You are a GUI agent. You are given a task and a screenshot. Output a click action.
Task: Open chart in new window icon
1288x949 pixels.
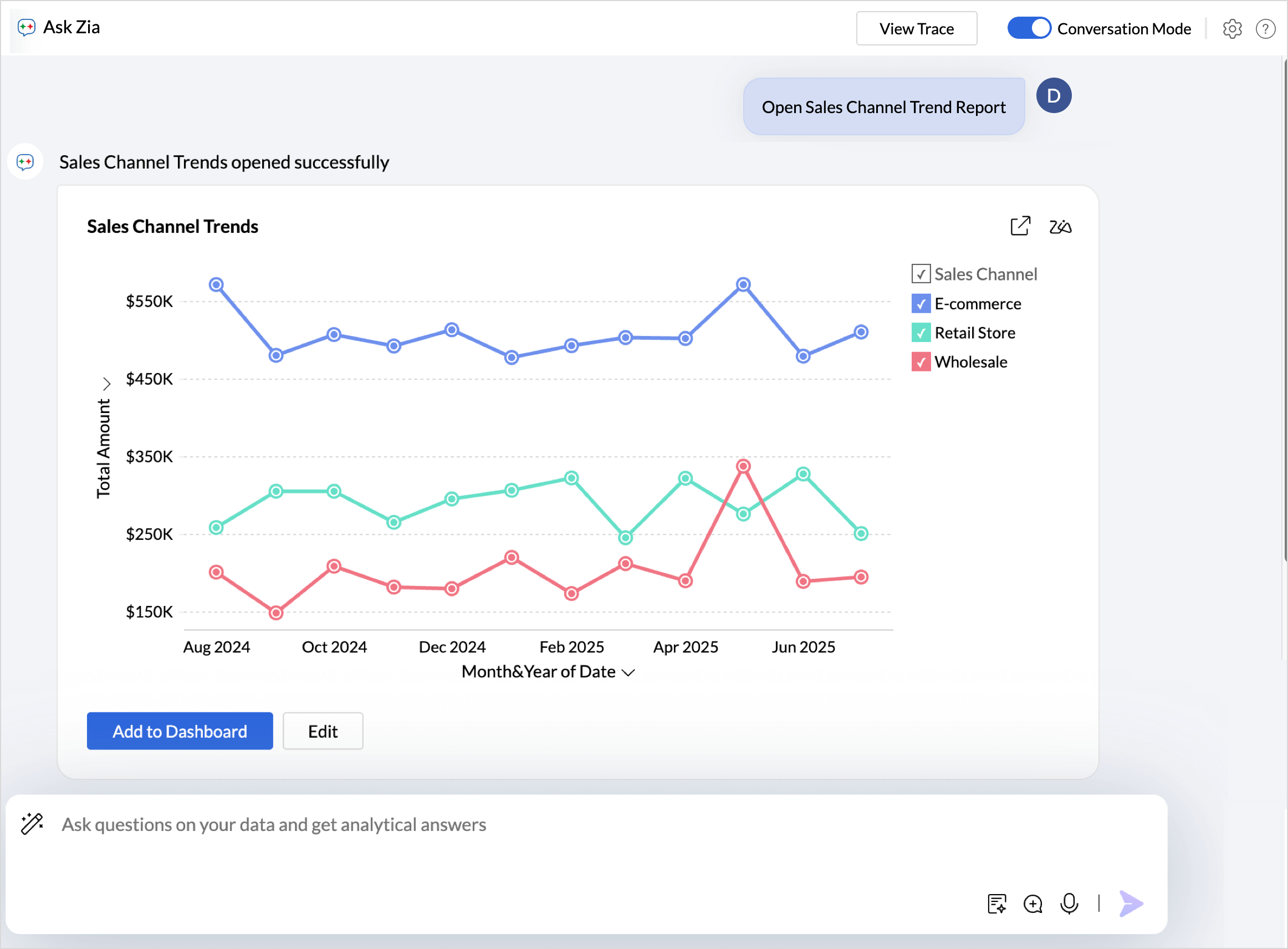pyautogui.click(x=1020, y=226)
